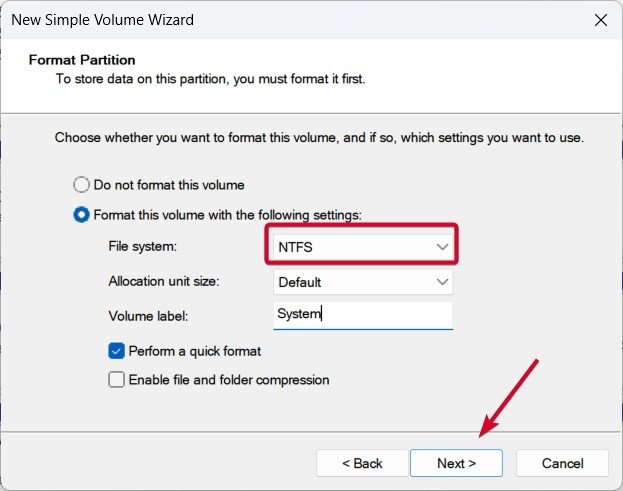Click the "New Simple Volume Wizard" title bar text
The width and height of the screenshot is (623, 491).
click(x=103, y=20)
